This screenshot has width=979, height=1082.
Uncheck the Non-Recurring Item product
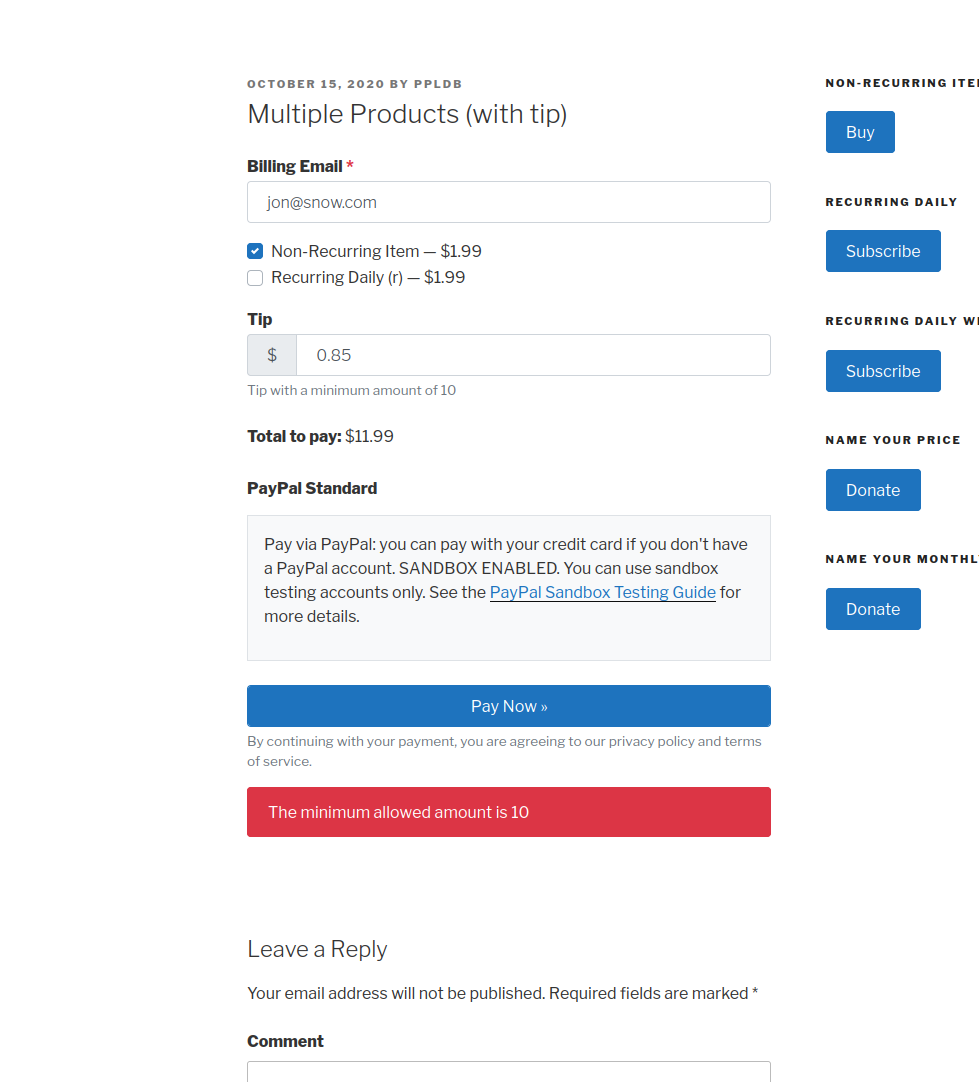click(x=255, y=251)
